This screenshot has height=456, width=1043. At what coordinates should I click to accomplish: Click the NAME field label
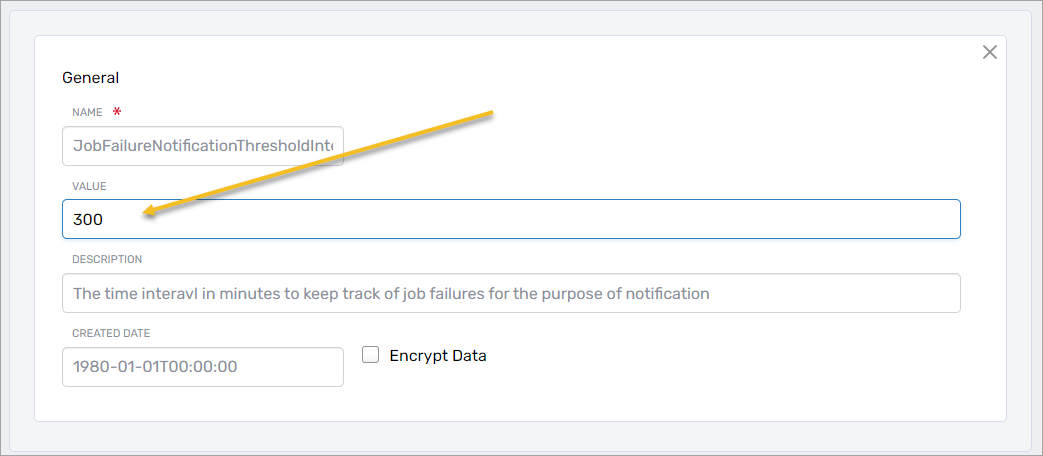(87, 113)
